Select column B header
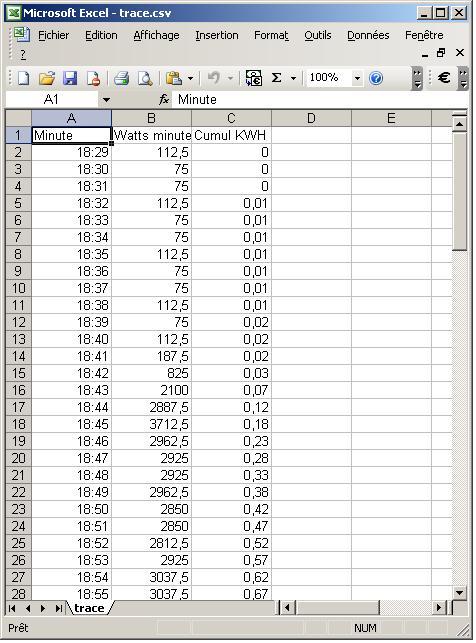 [x=151, y=119]
